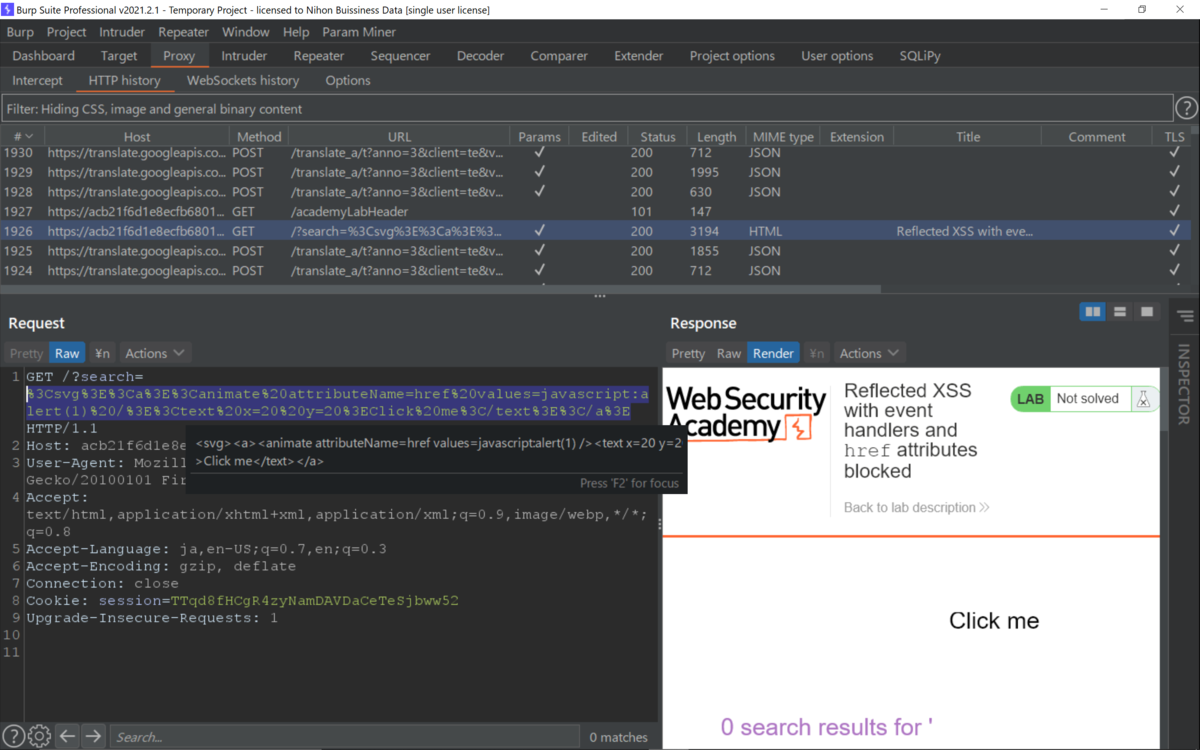Switch to the Sequencer tab
1200x750 pixels.
point(400,56)
